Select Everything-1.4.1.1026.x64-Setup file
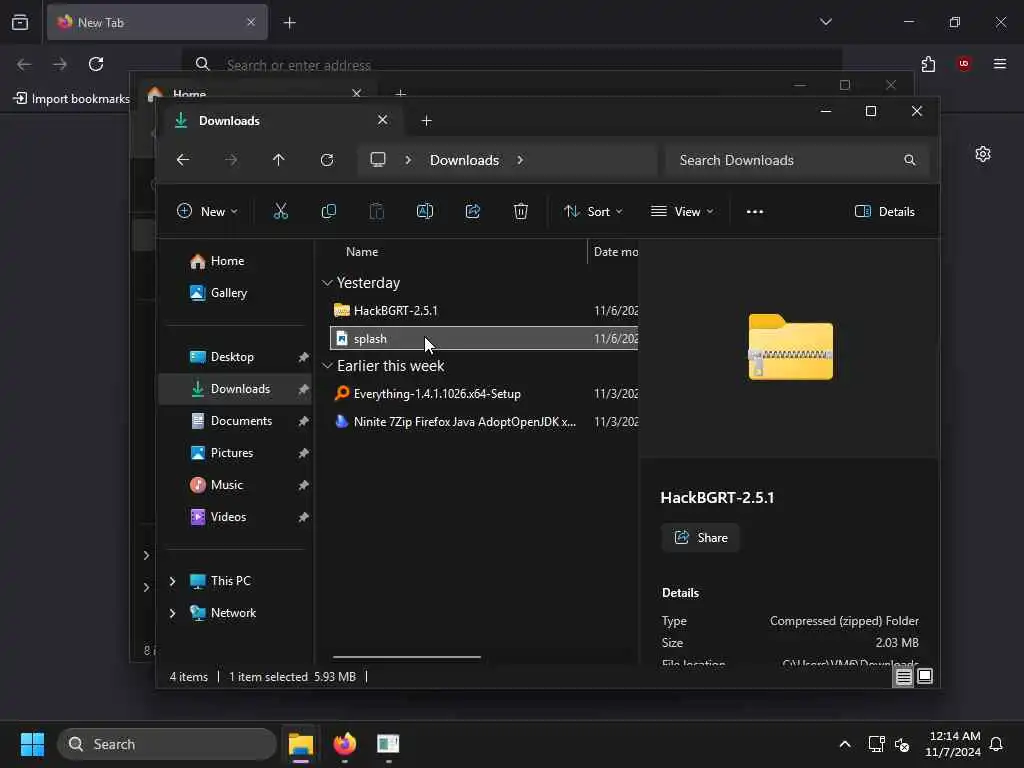Viewport: 1024px width, 768px height. [484, 394]
